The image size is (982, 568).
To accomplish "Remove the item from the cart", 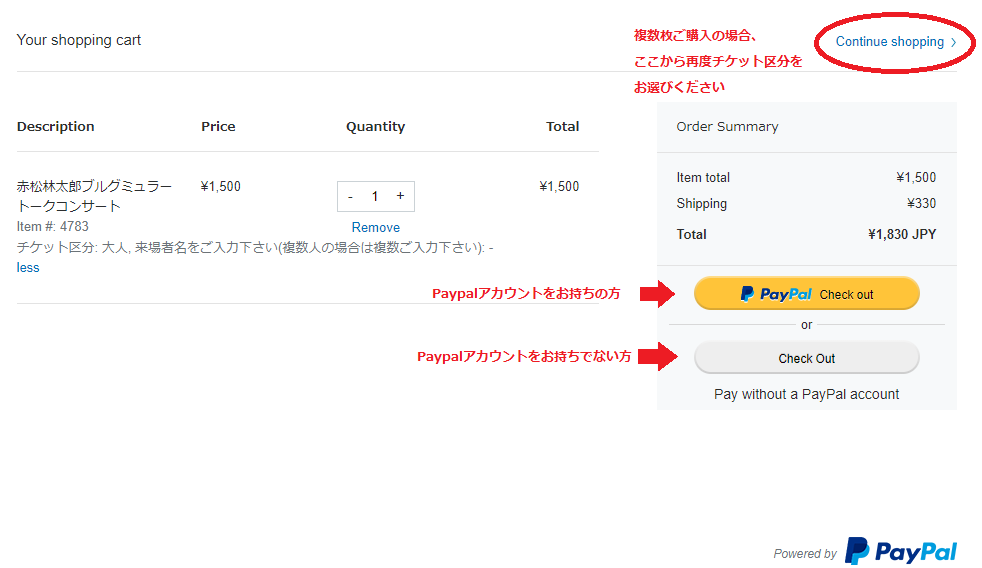I will point(376,227).
